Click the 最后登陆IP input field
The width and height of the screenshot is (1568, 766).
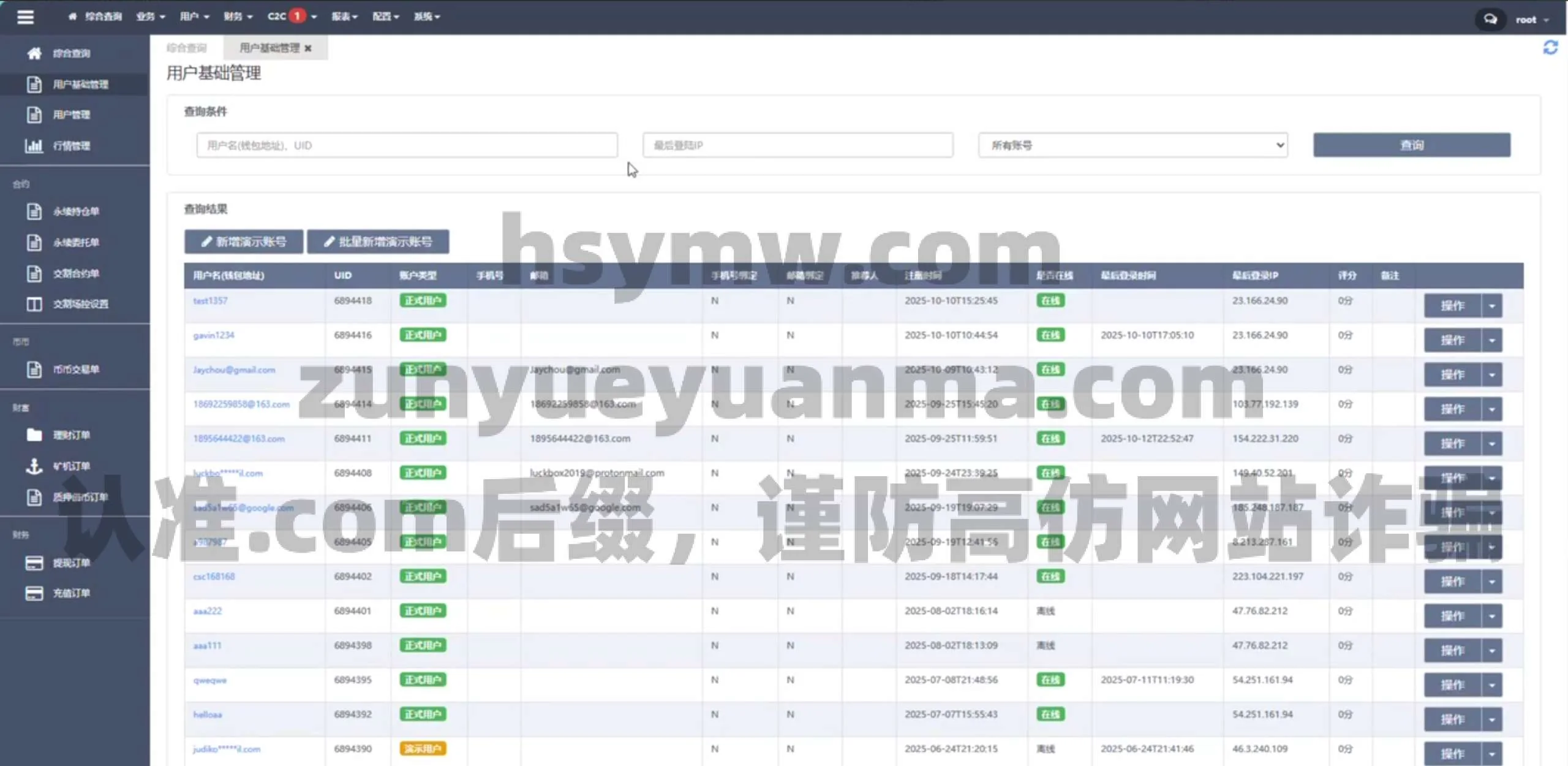tap(797, 145)
